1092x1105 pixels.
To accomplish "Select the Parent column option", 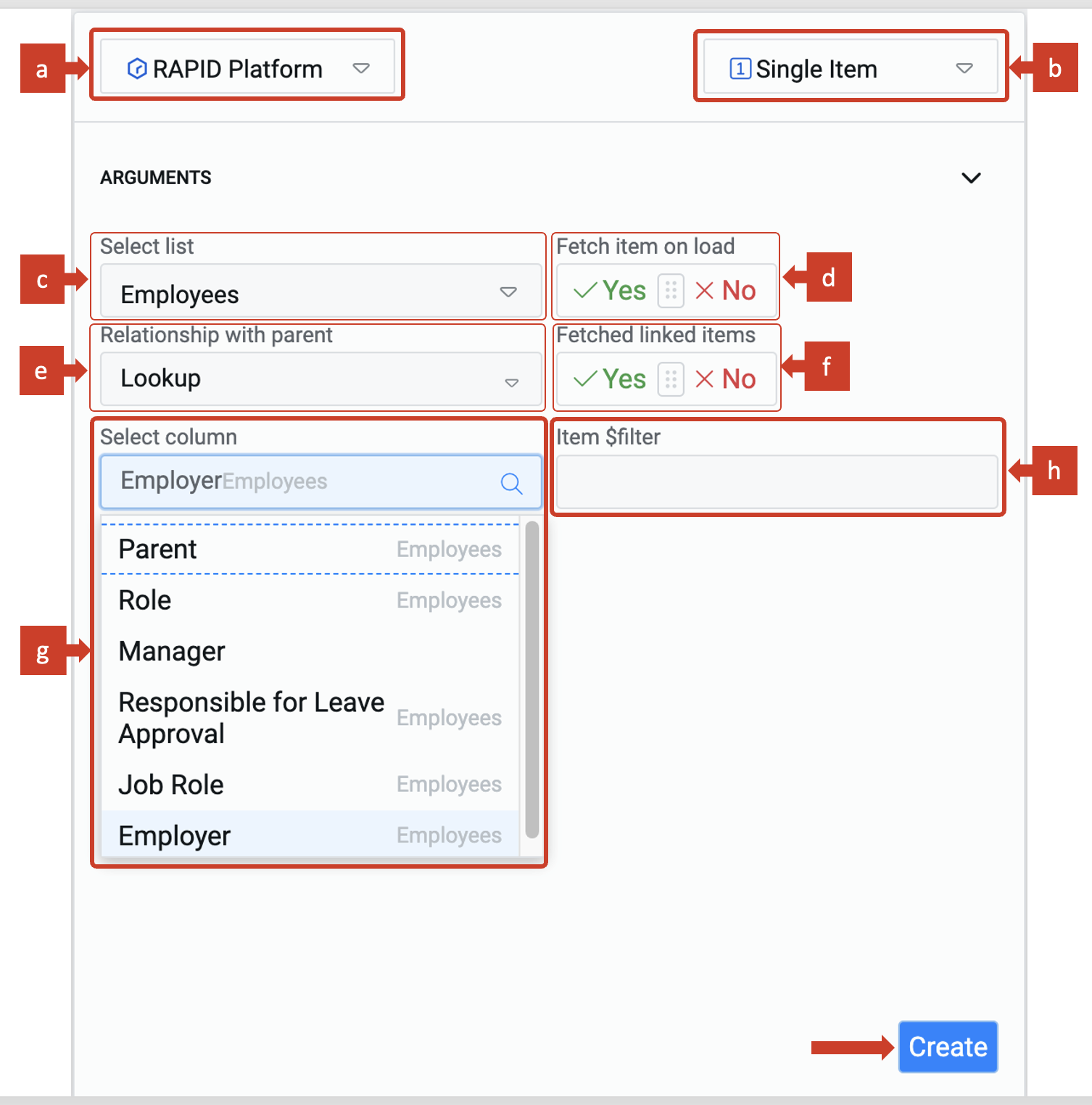I will [310, 549].
